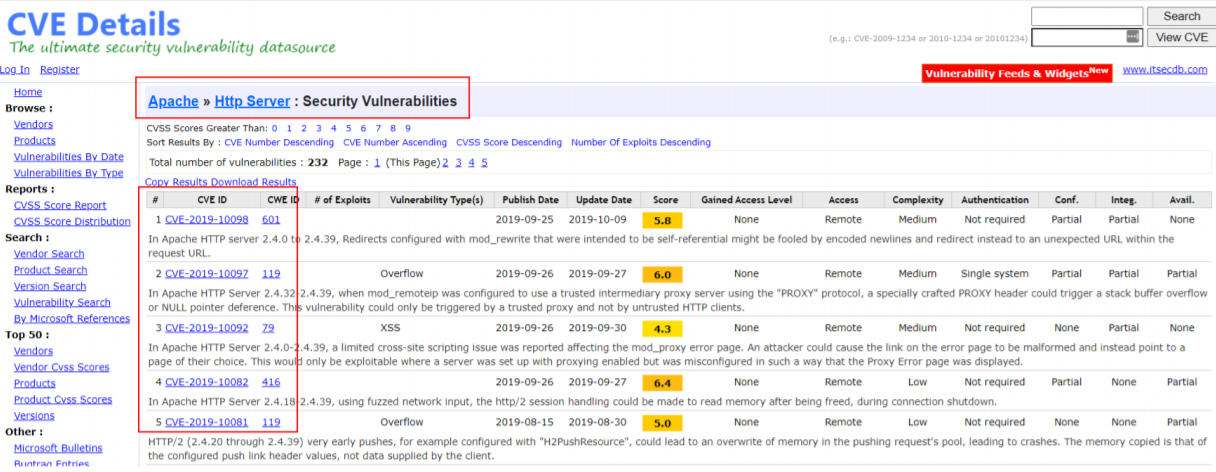Click CWE ID 601 link
This screenshot has width=1216, height=472.
[x=271, y=219]
